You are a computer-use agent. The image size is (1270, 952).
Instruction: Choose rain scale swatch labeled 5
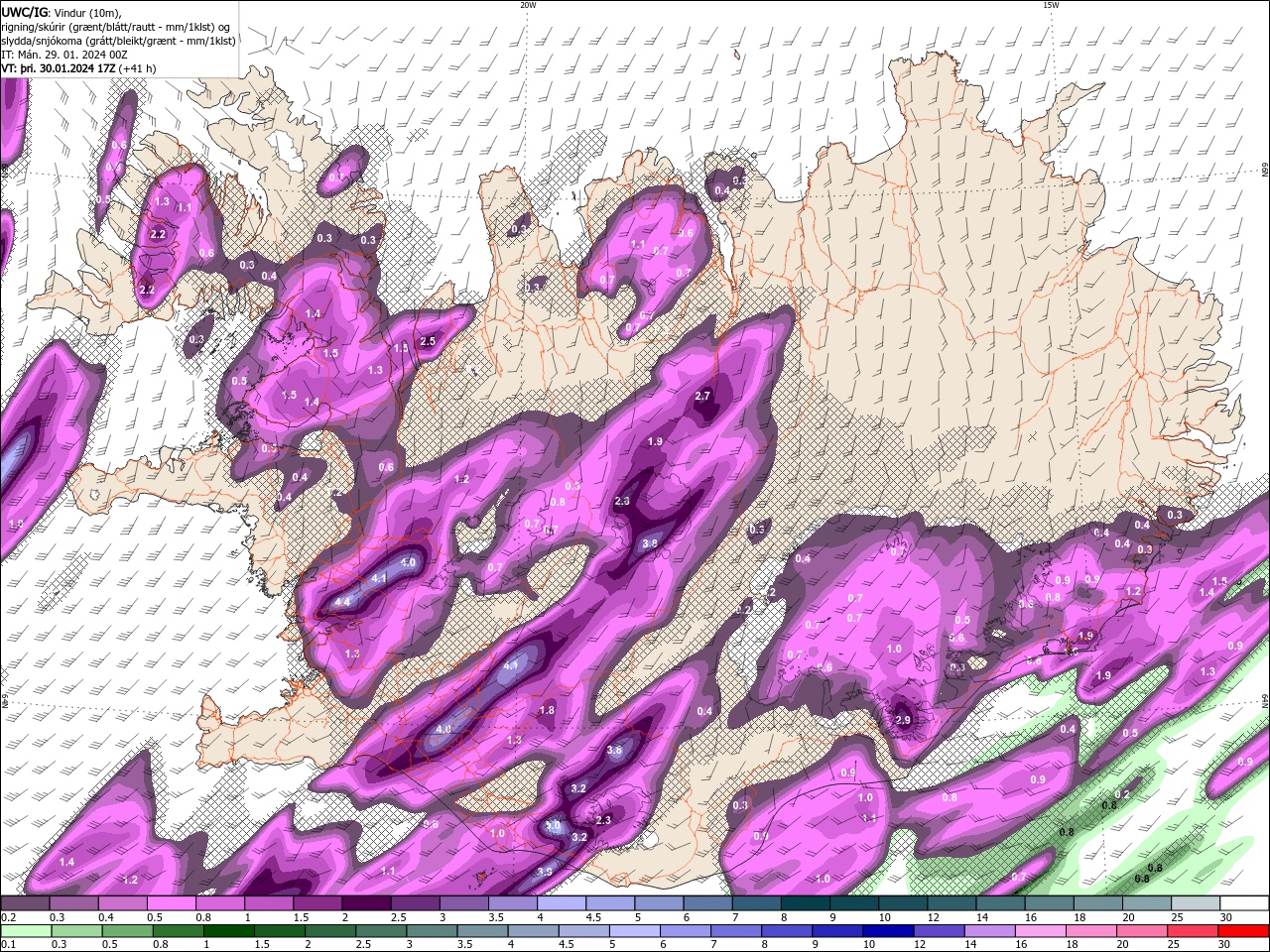(634, 931)
